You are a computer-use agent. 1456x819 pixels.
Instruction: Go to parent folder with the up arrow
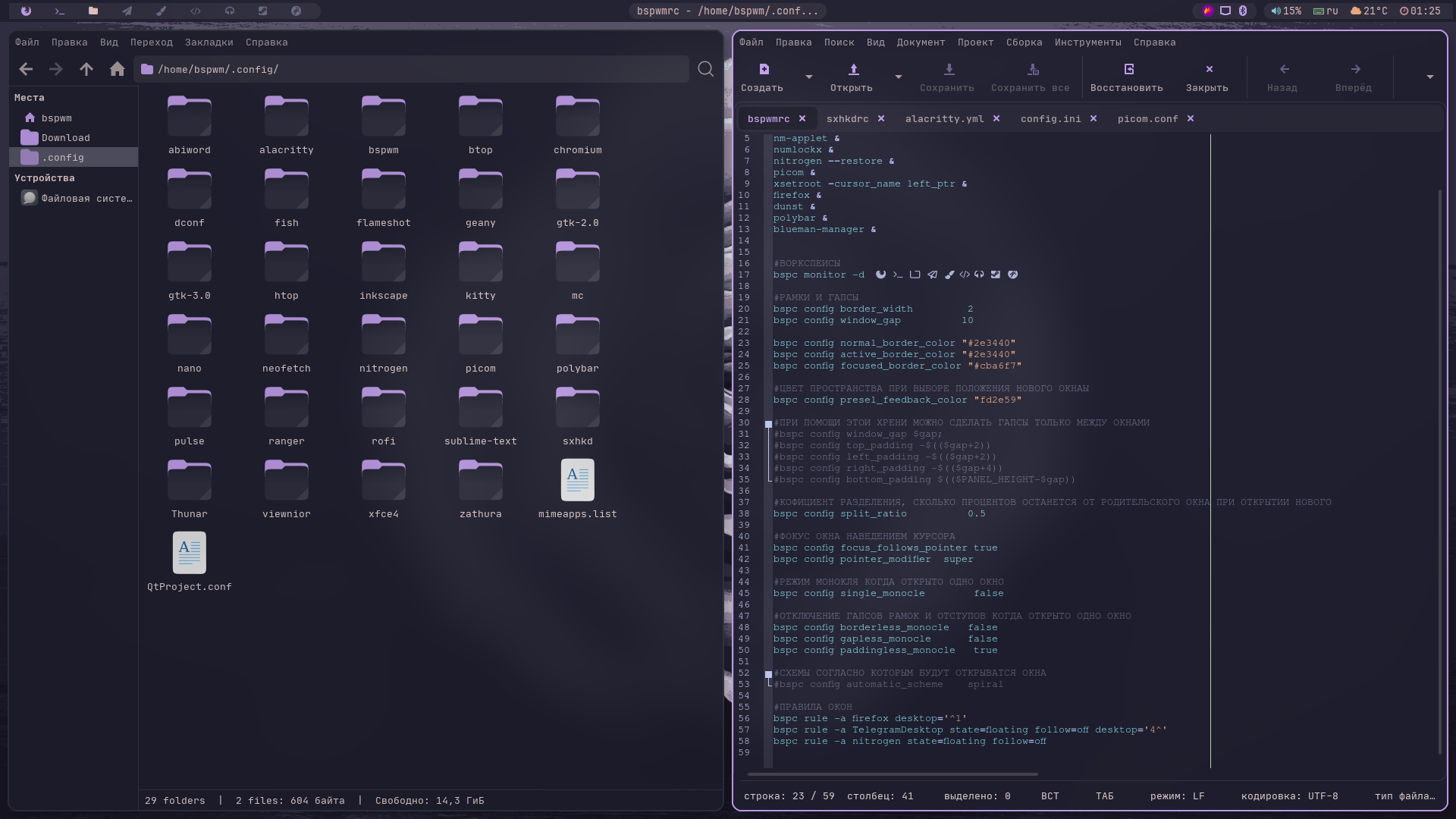[86, 69]
